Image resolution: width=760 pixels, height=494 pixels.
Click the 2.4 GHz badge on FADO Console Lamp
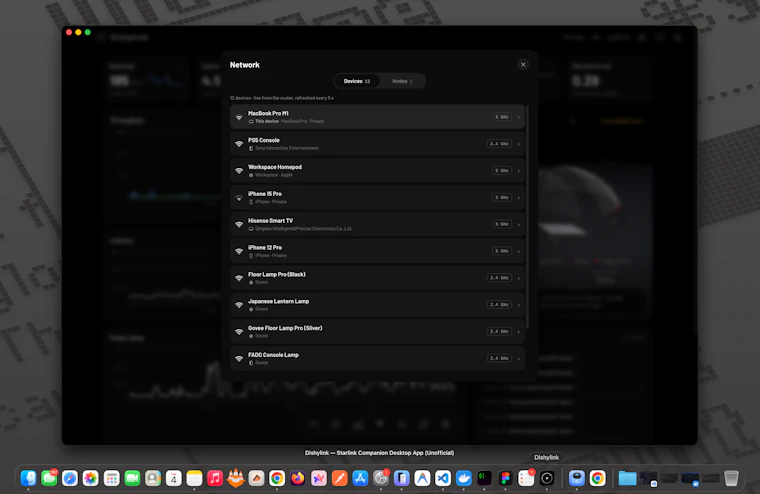click(499, 358)
